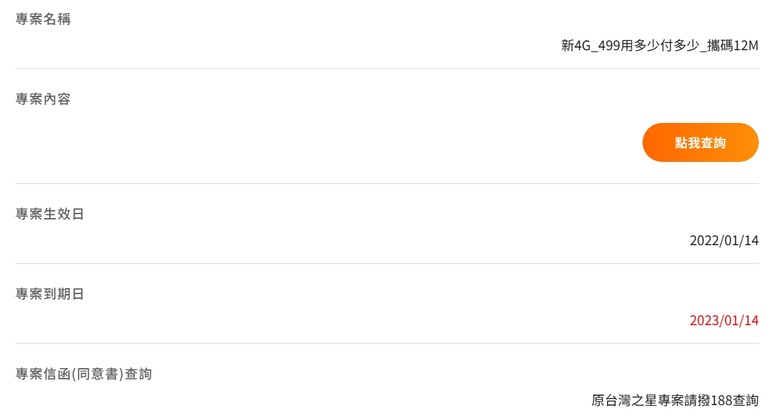Select the 專案名稱 label
780x417 pixels.
click(x=43, y=19)
